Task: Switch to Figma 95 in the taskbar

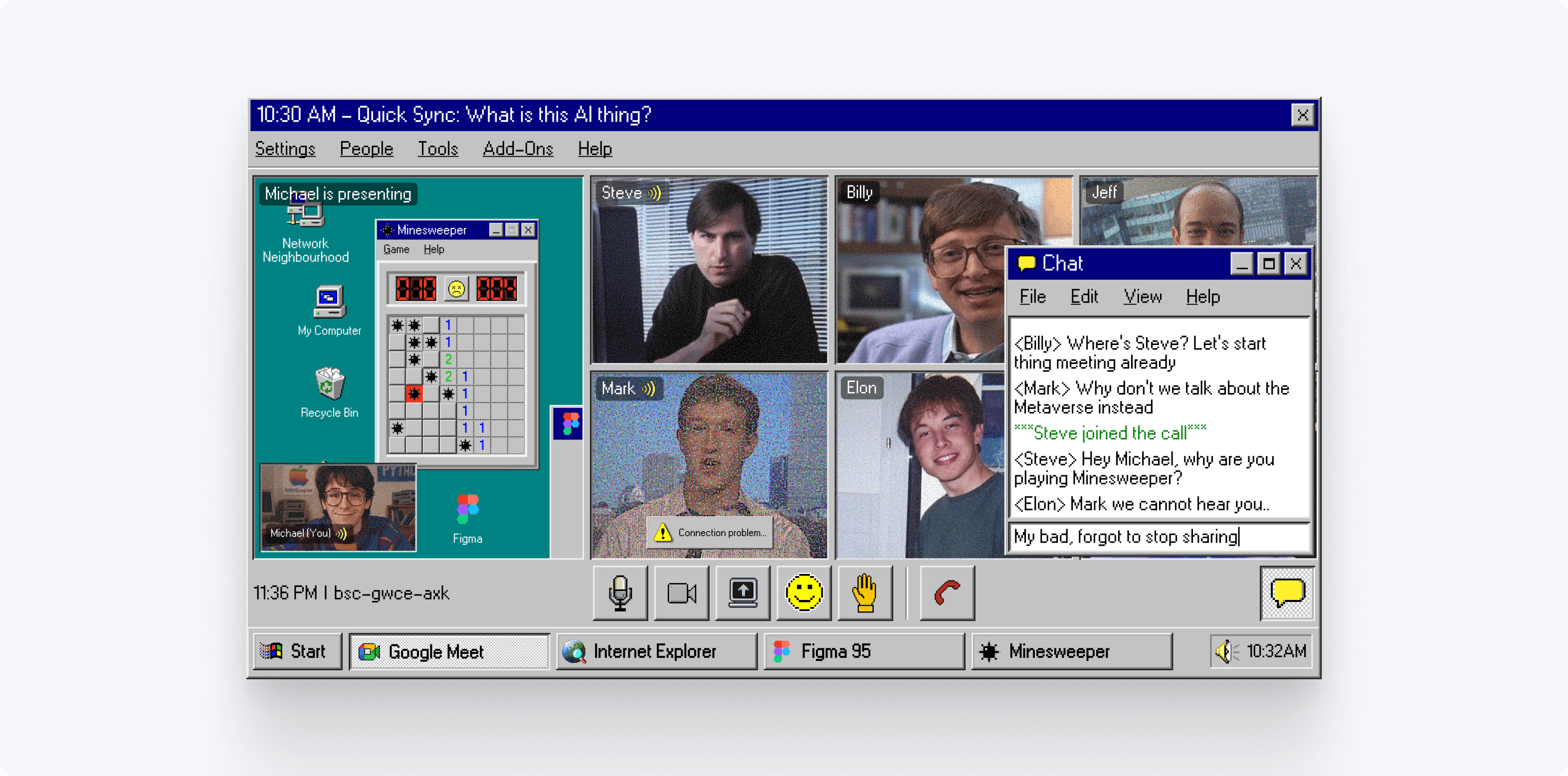Action: click(864, 651)
